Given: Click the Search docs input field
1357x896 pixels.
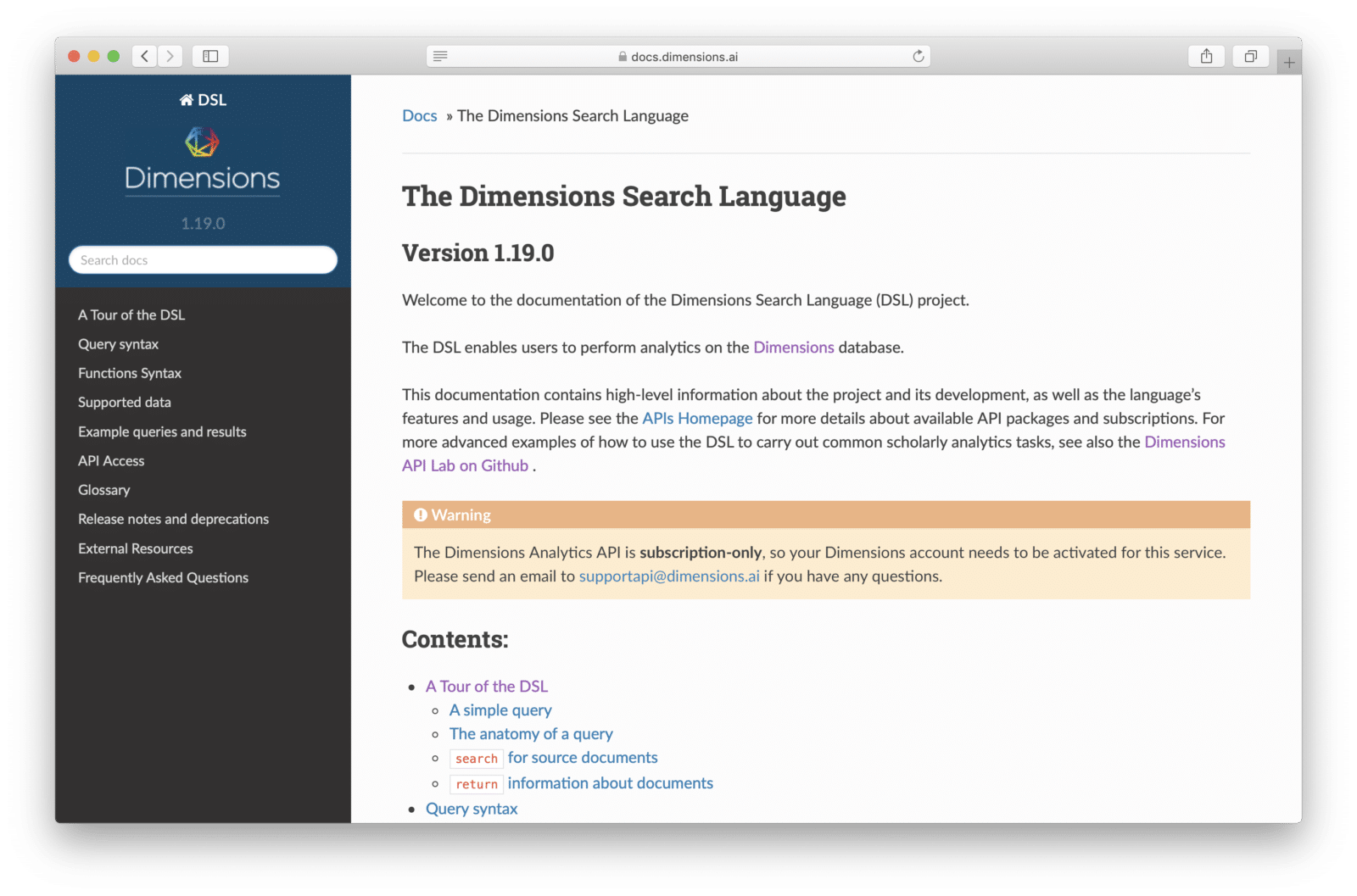Looking at the screenshot, I should click(x=202, y=259).
